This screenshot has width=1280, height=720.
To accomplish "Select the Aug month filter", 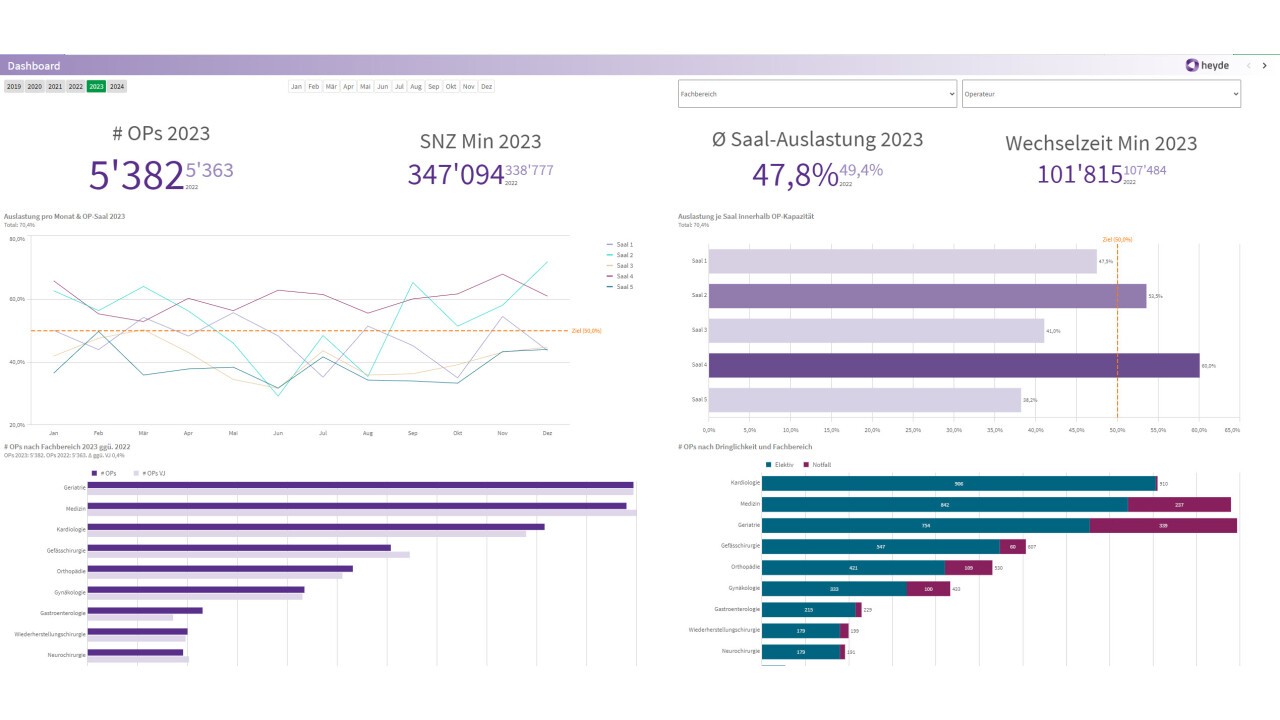I will [x=416, y=87].
